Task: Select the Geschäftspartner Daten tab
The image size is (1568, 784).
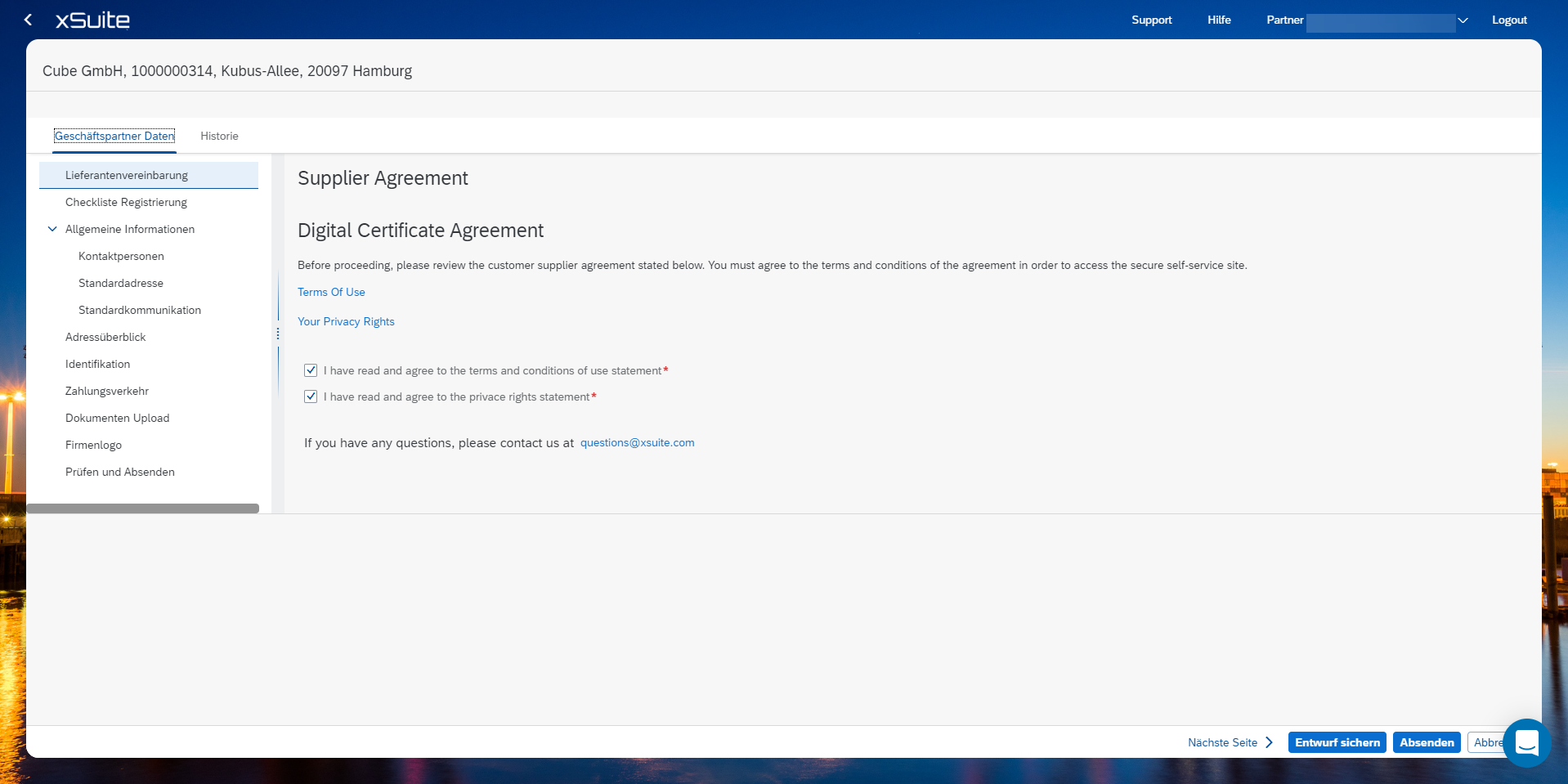Action: [114, 136]
